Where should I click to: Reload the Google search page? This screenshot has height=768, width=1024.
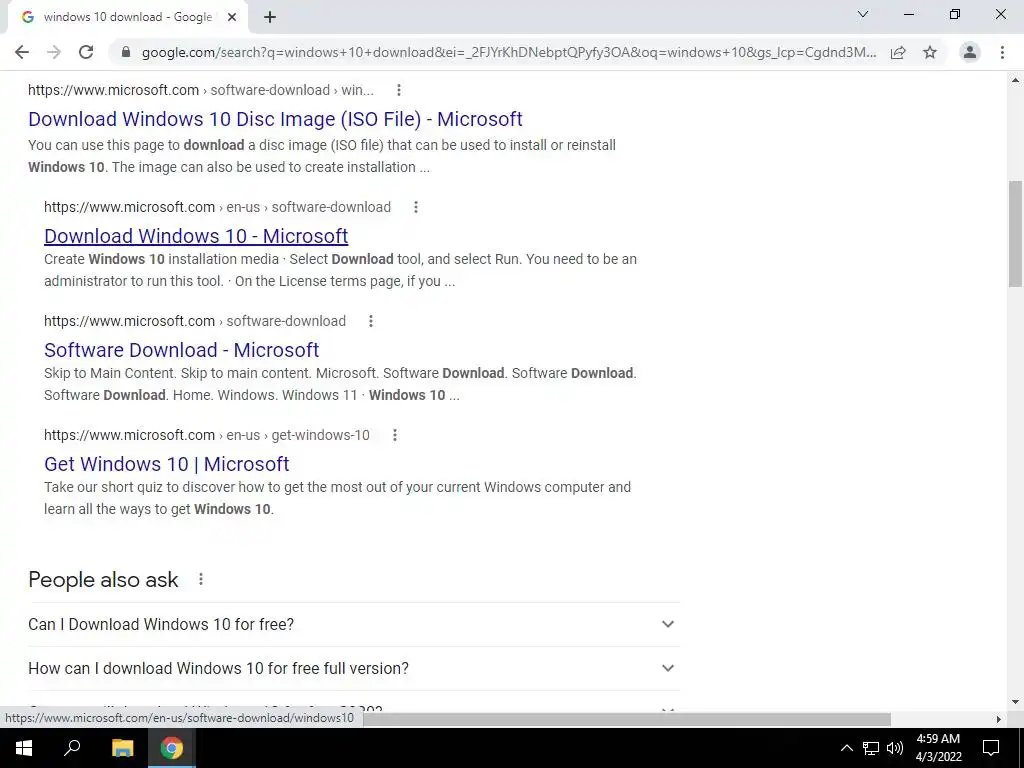(86, 52)
